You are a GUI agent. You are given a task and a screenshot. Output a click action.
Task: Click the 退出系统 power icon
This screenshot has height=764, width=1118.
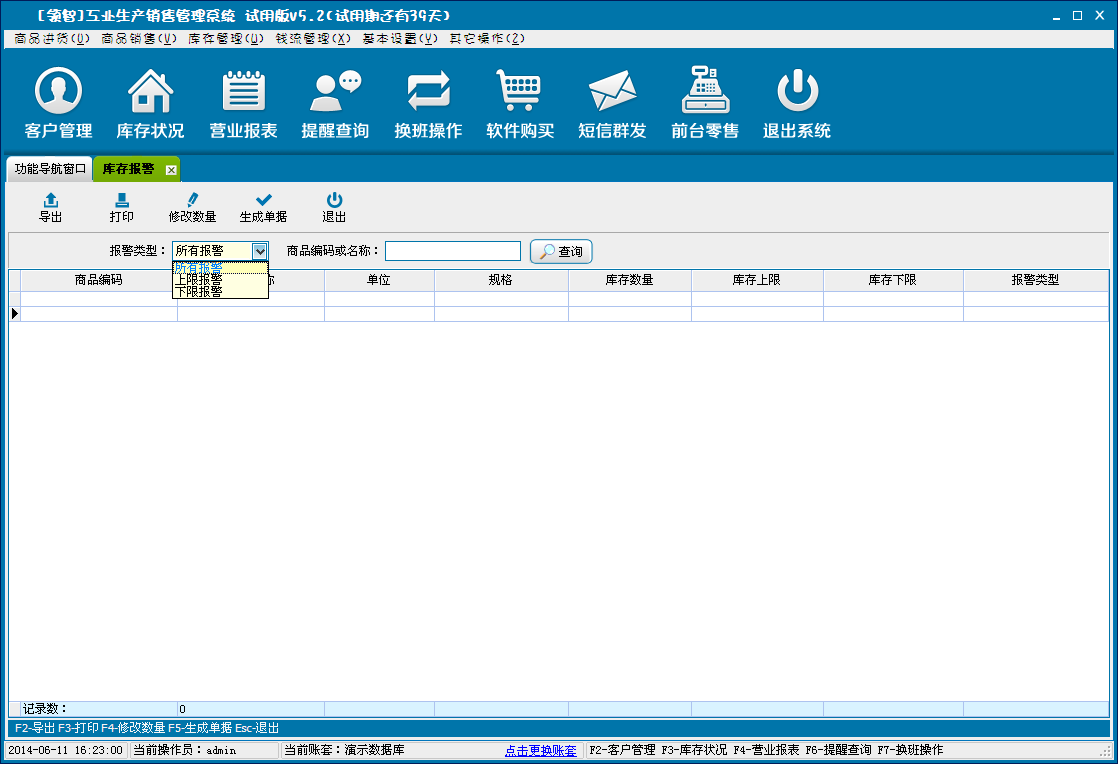point(797,92)
